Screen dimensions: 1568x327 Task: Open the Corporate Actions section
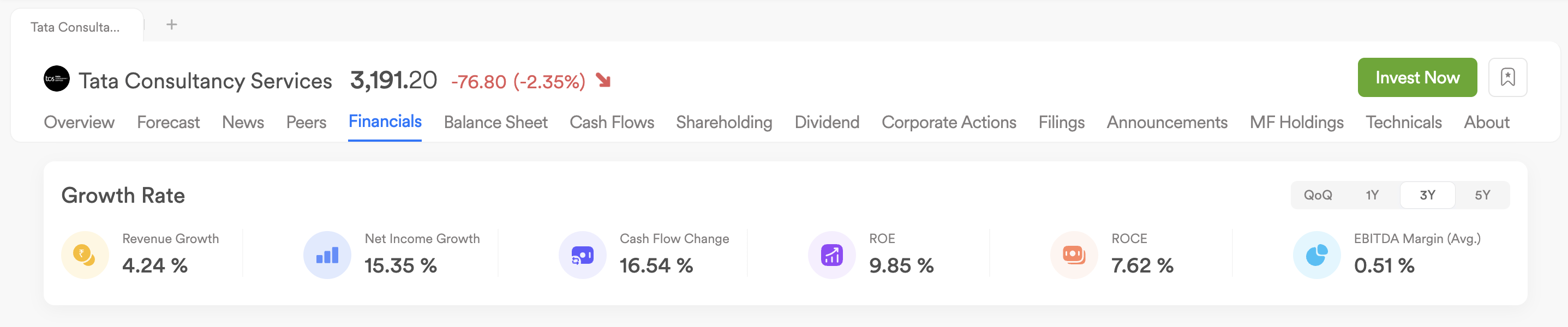[948, 122]
